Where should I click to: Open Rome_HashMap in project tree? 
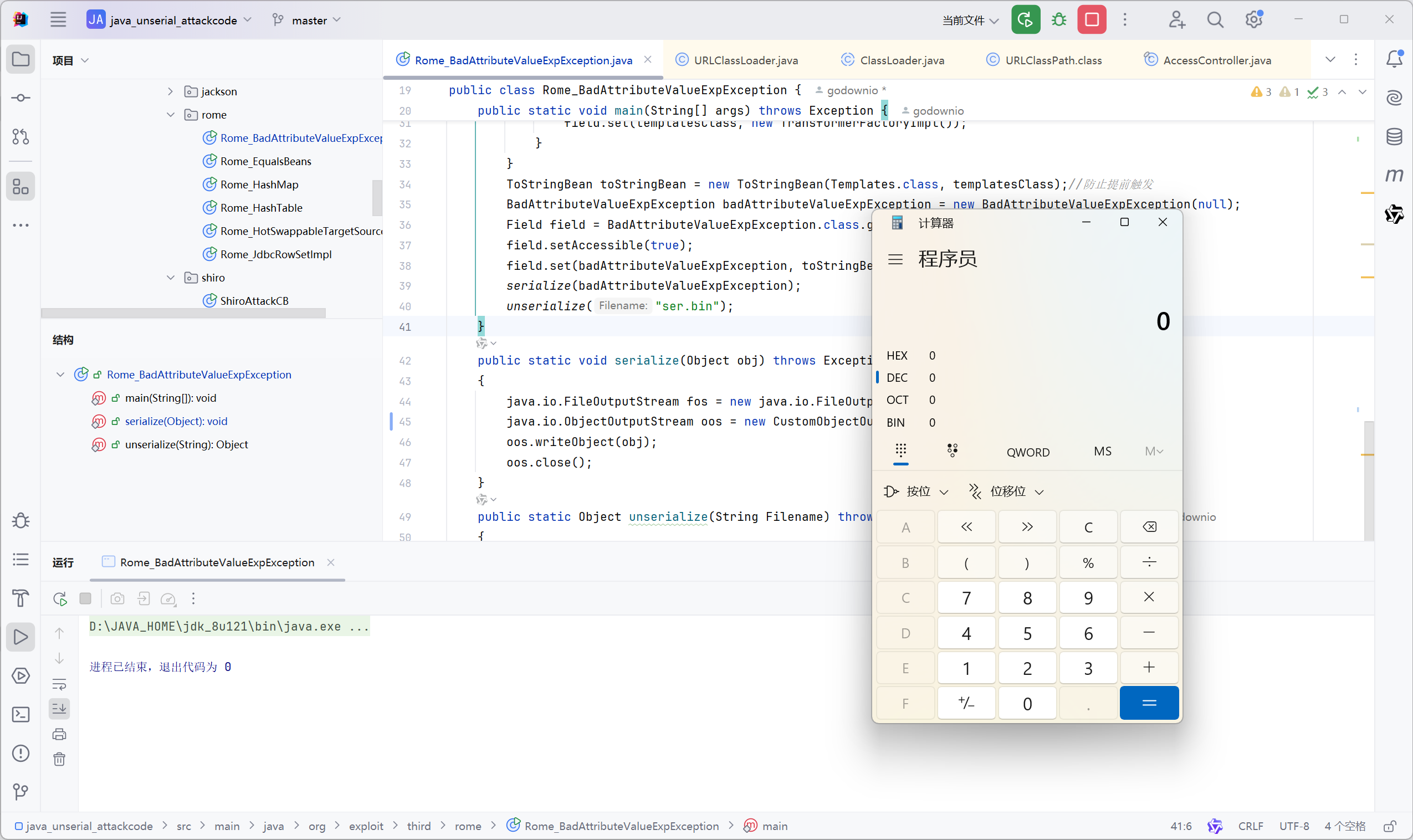point(259,185)
